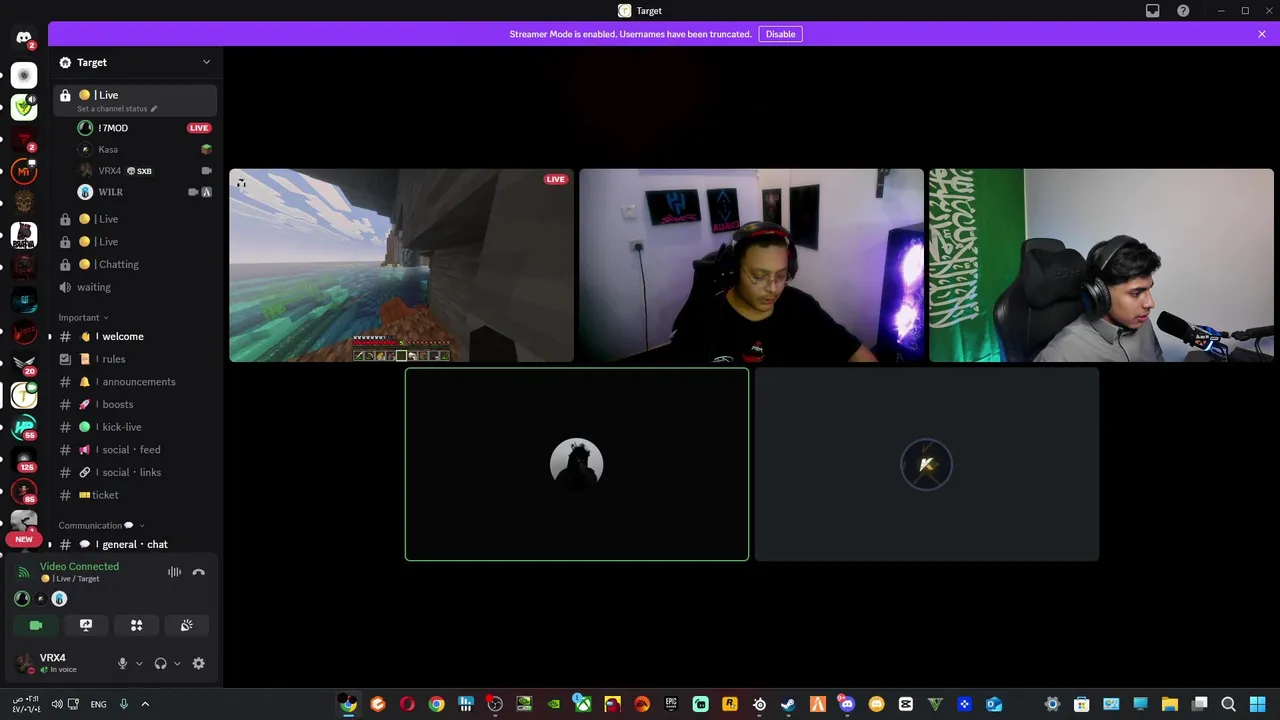Click the white server icon at sidebar top

point(24,76)
